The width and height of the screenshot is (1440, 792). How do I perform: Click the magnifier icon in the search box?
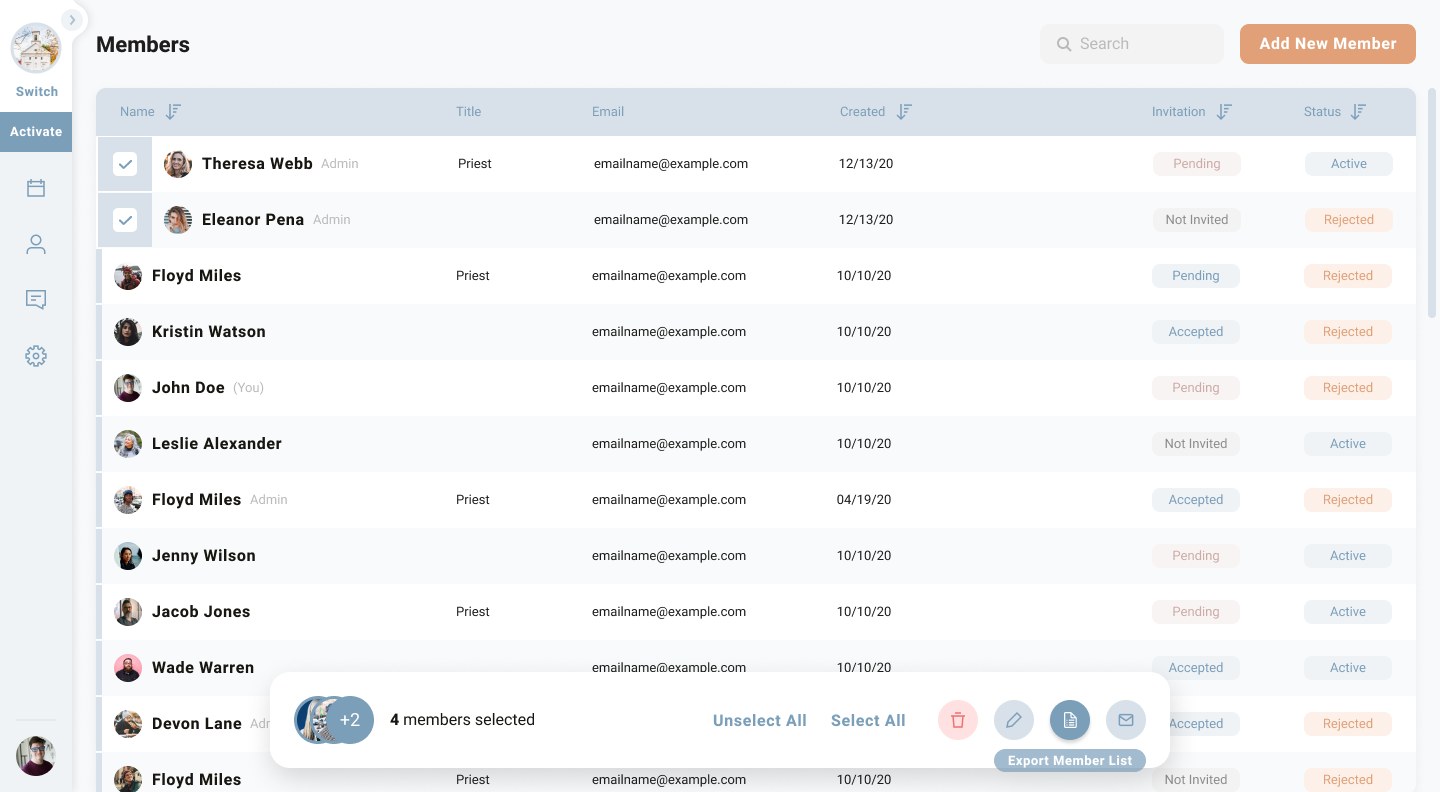[1064, 44]
